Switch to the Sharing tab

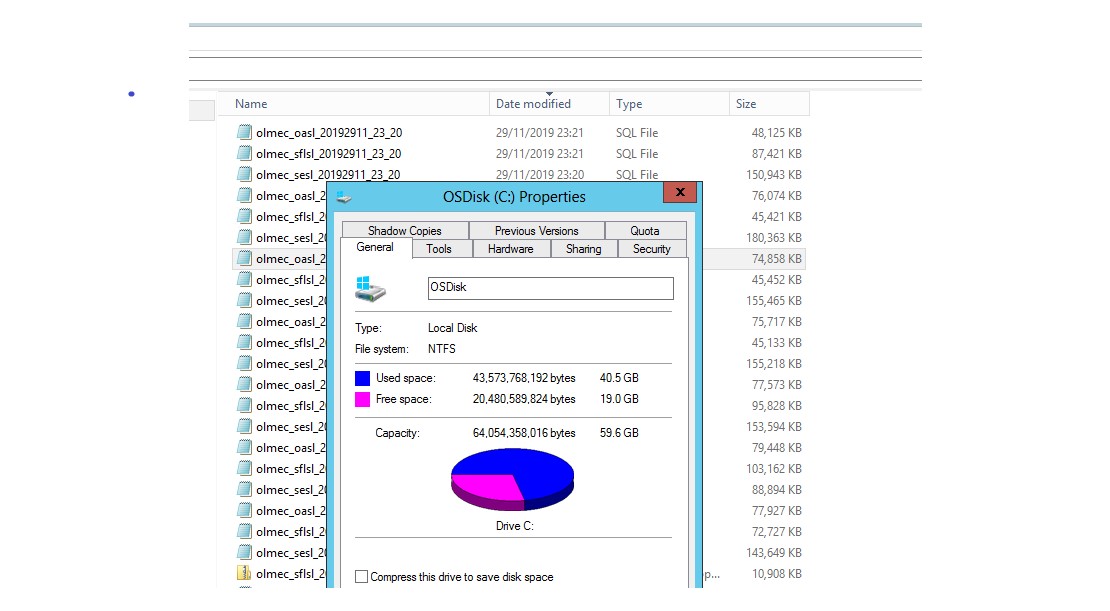584,249
